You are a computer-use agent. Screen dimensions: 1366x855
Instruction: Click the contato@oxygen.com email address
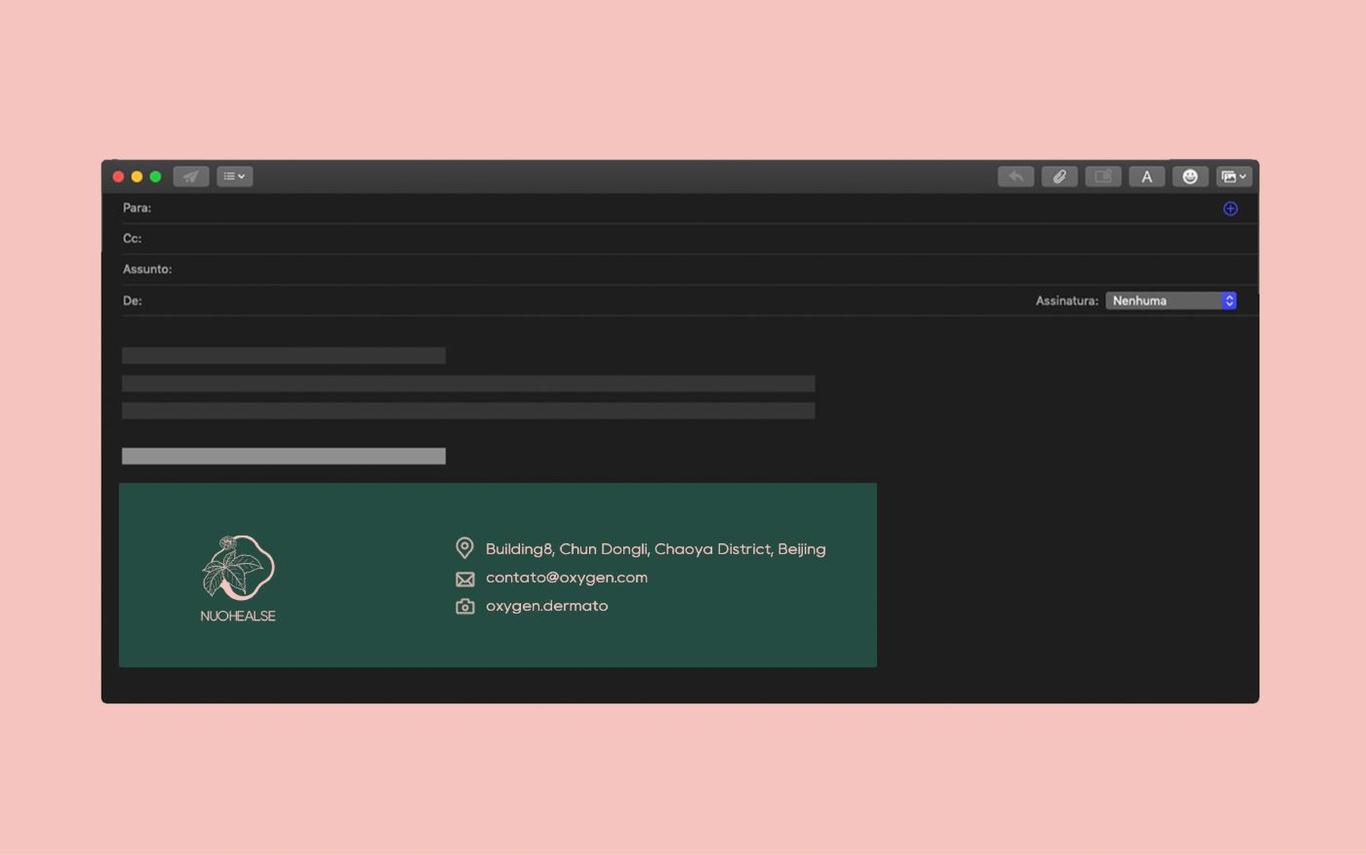click(x=566, y=578)
